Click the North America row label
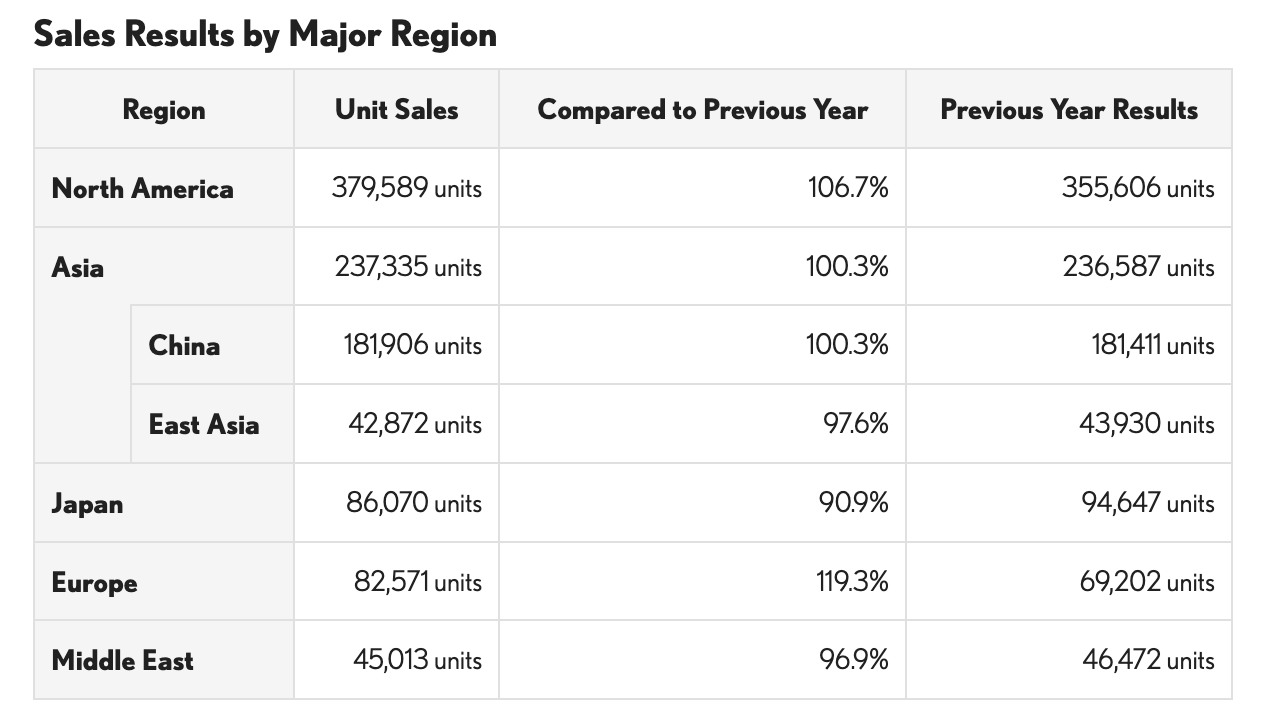This screenshot has width=1269, height=717. 143,189
